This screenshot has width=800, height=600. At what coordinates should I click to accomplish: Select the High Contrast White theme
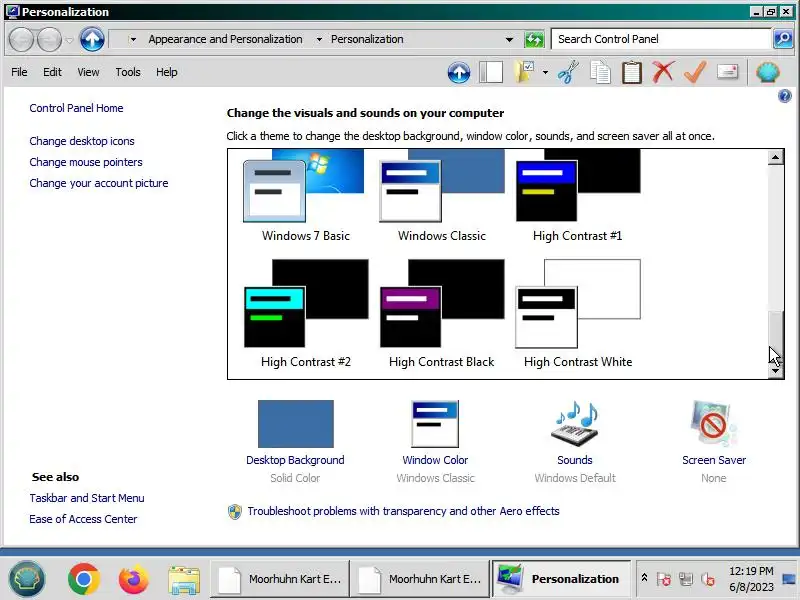tap(578, 313)
